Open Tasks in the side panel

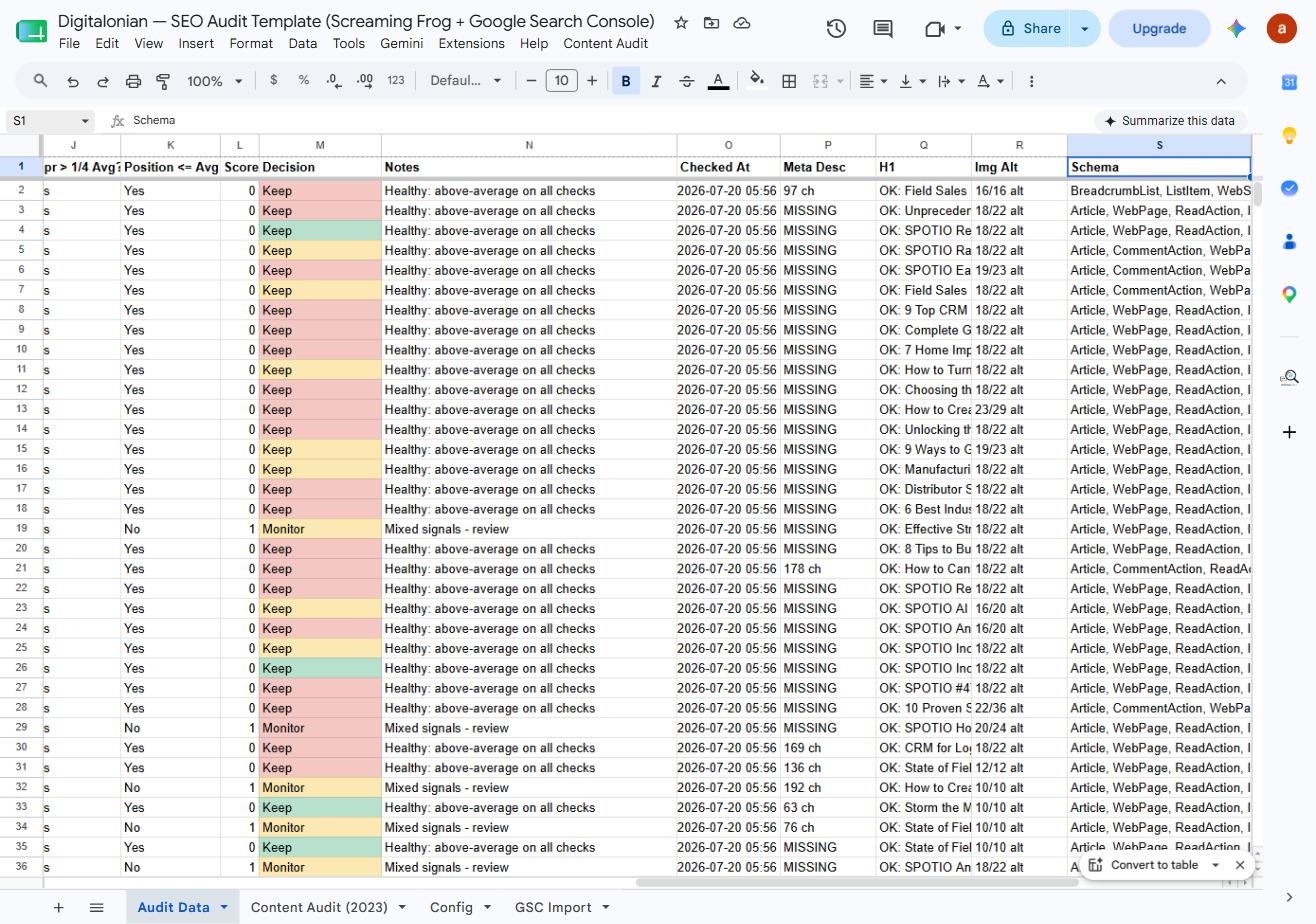tap(1289, 188)
